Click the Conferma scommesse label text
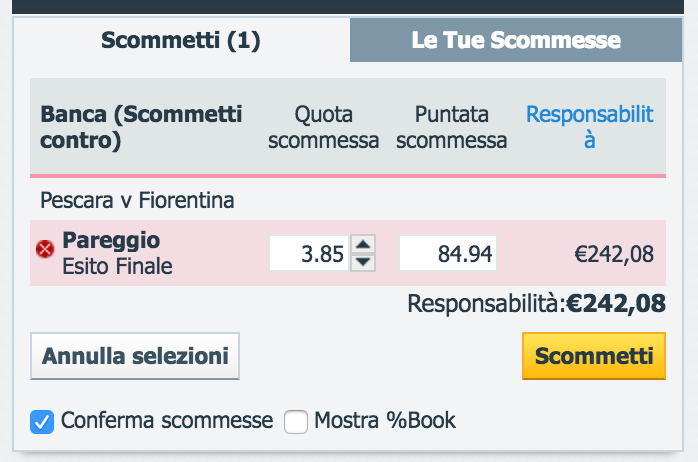 [x=167, y=421]
